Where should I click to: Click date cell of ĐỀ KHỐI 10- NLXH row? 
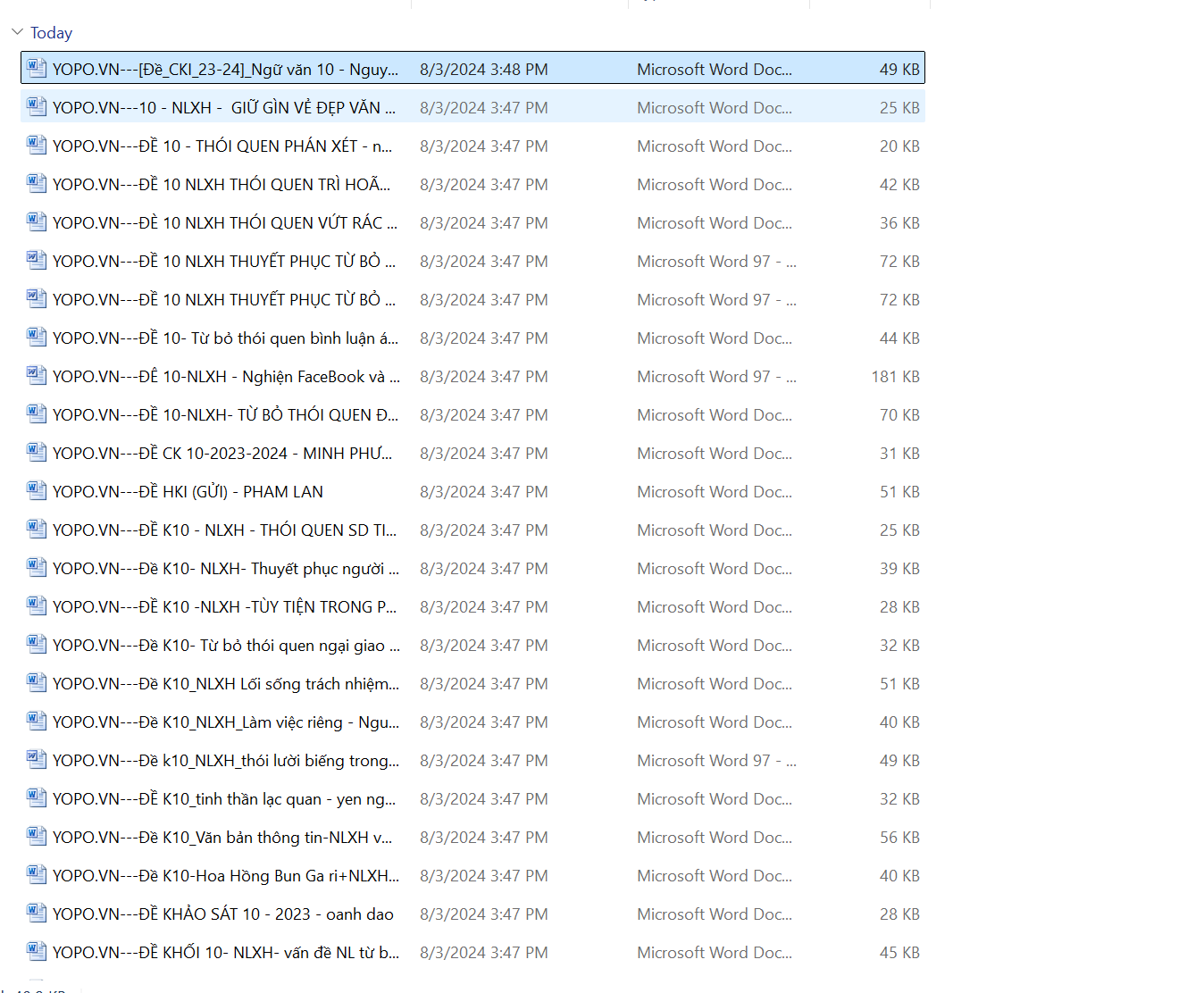pos(484,953)
